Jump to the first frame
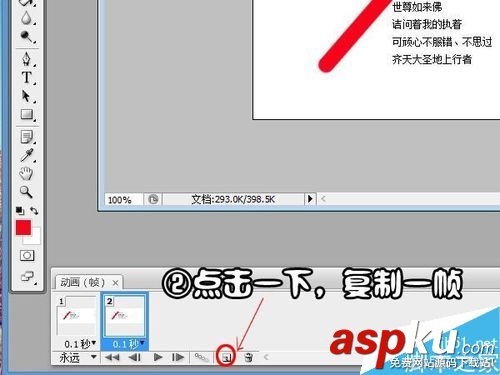The width and height of the screenshot is (500, 375). point(112,358)
